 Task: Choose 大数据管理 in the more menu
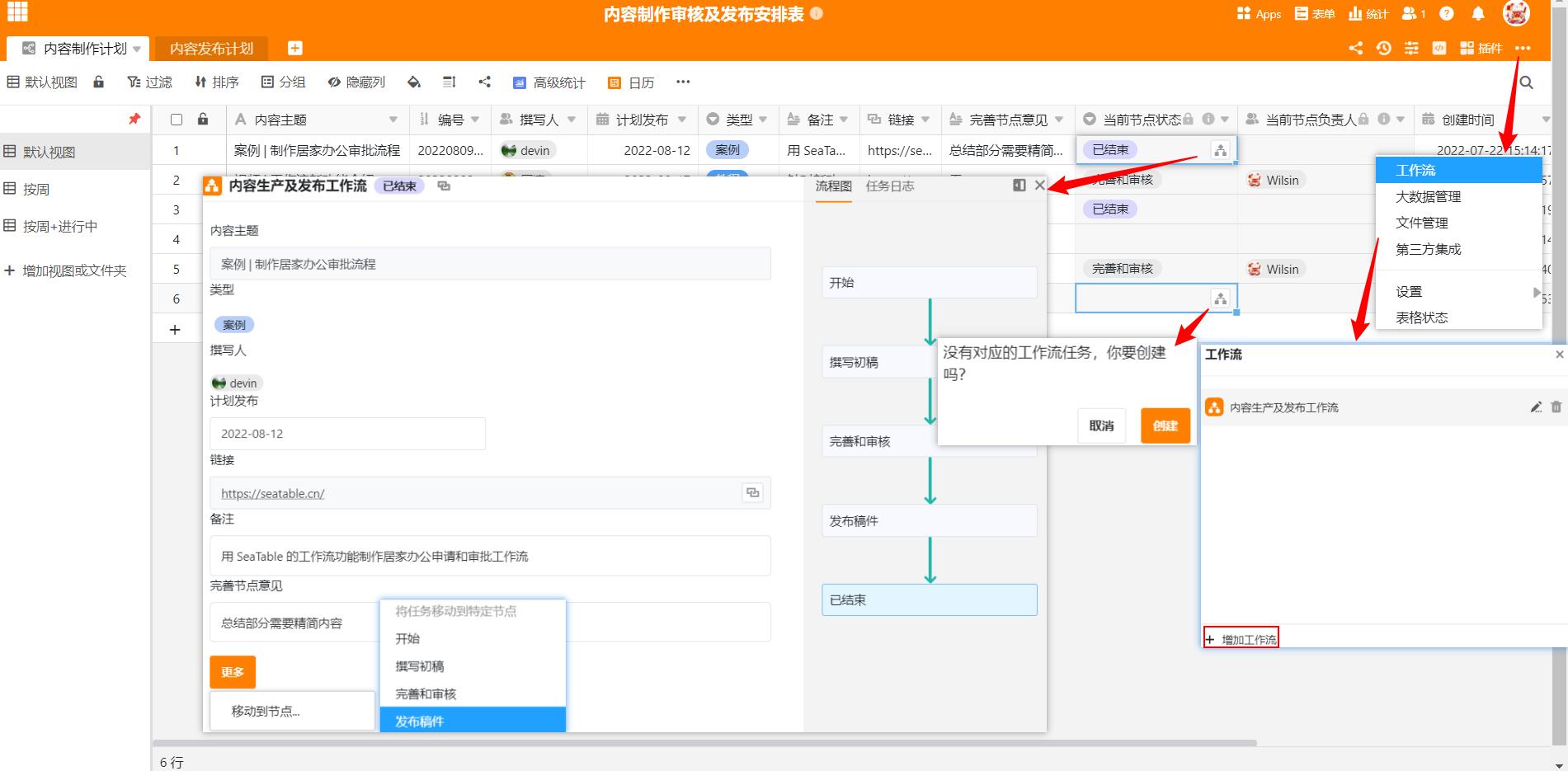click(1458, 196)
